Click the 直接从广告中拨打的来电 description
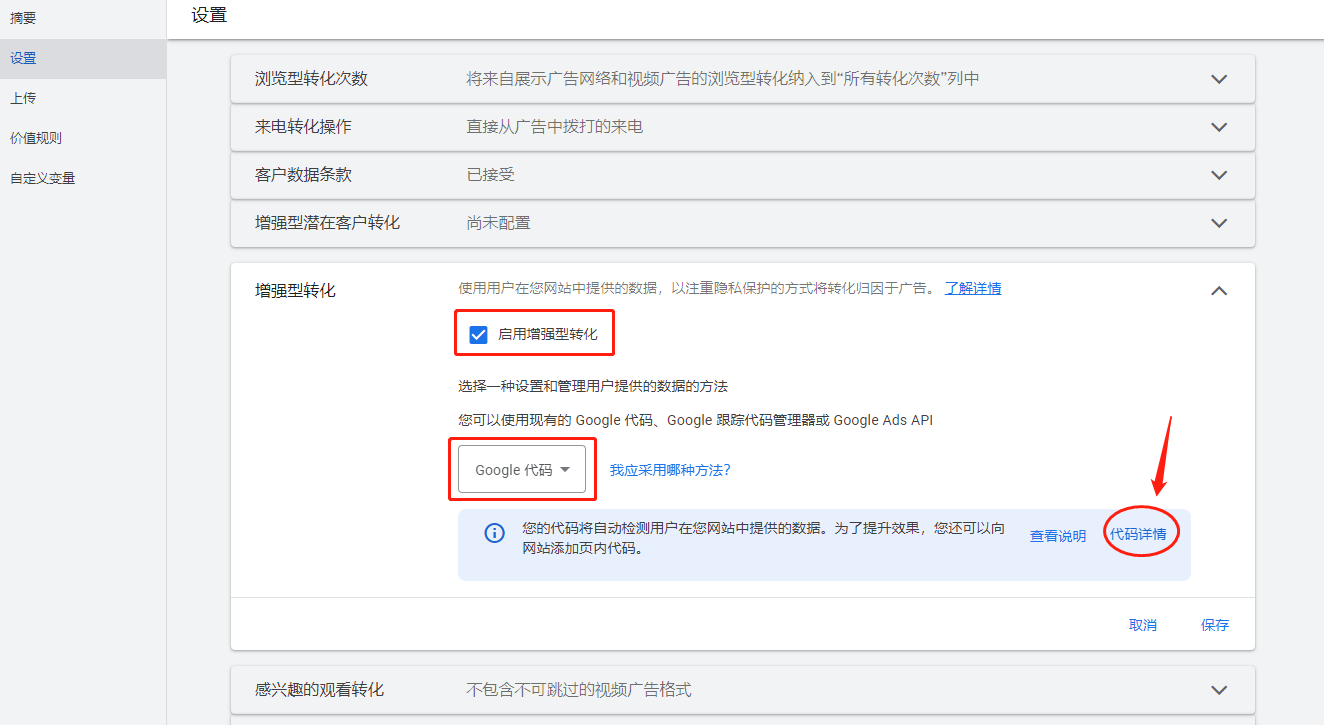The image size is (1324, 725). click(555, 127)
